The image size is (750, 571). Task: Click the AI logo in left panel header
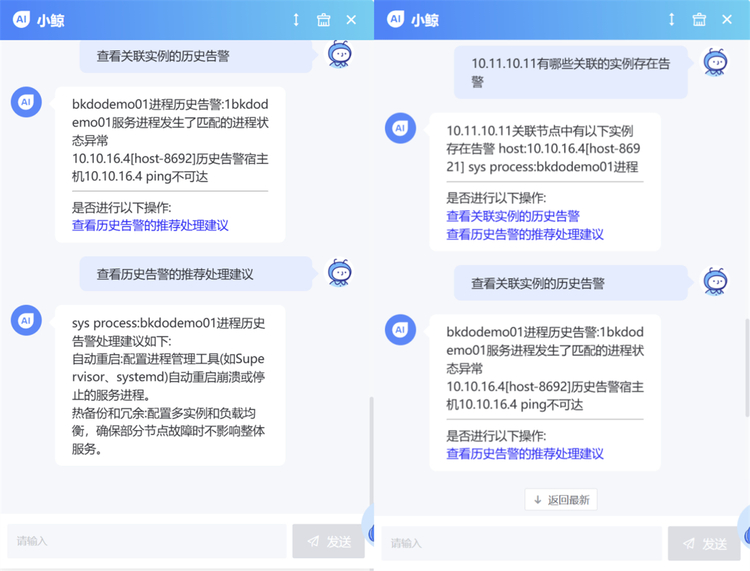point(19,20)
